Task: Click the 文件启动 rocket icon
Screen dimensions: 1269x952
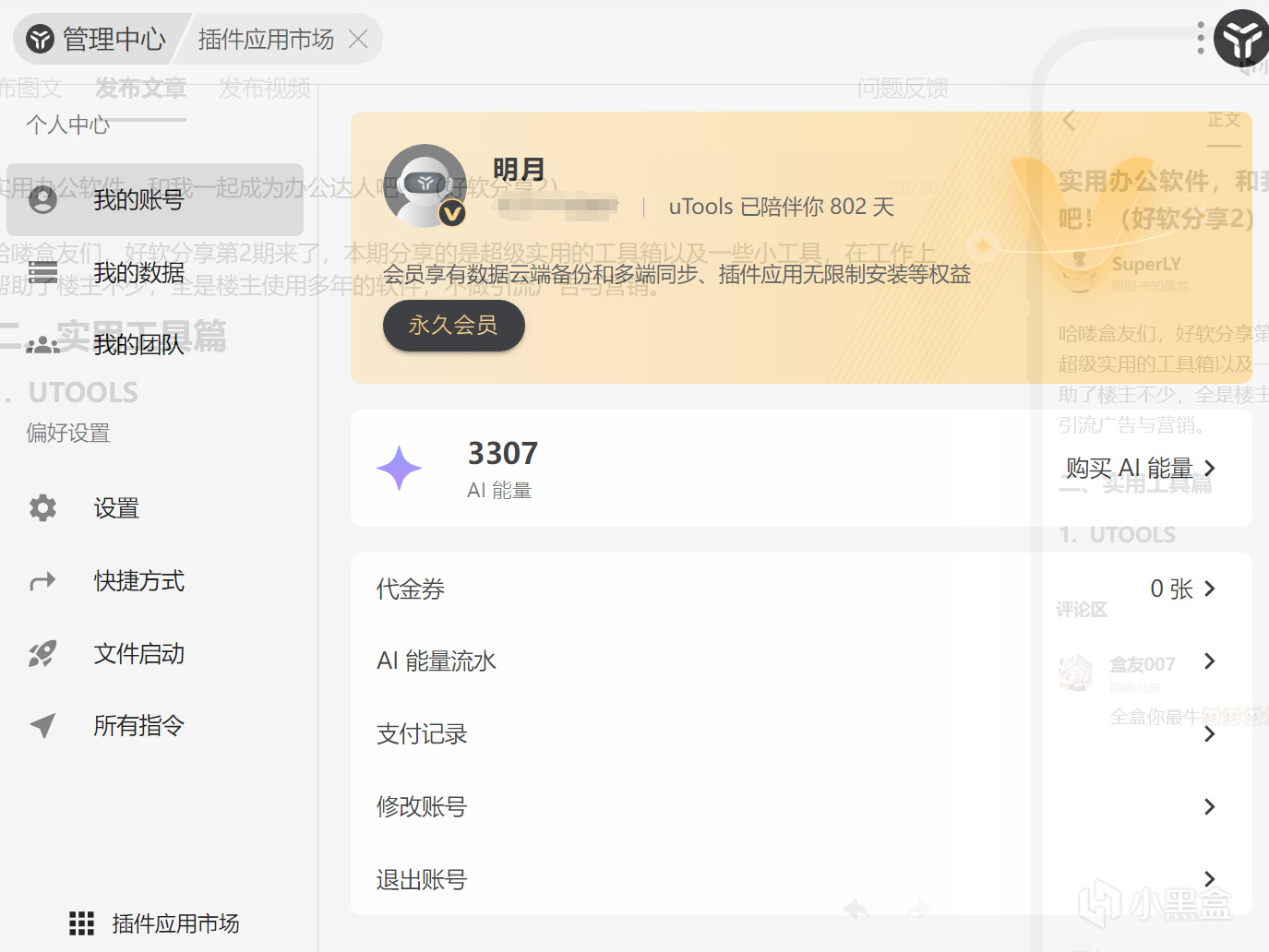Action: click(42, 654)
